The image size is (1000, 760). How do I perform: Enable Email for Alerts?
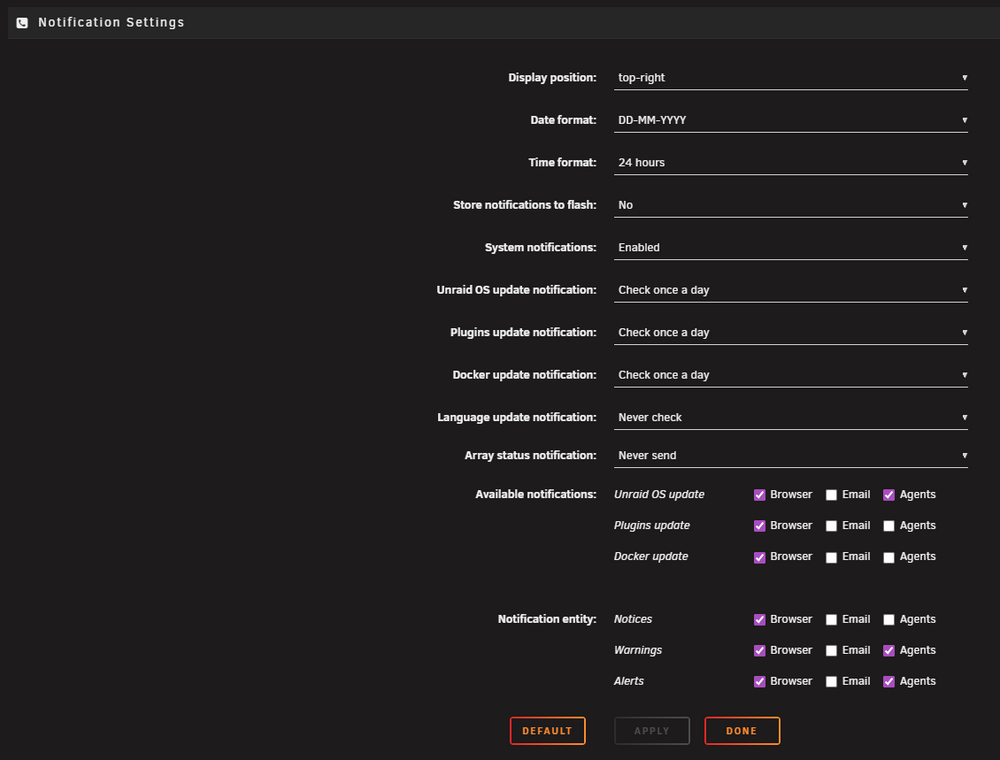click(831, 682)
